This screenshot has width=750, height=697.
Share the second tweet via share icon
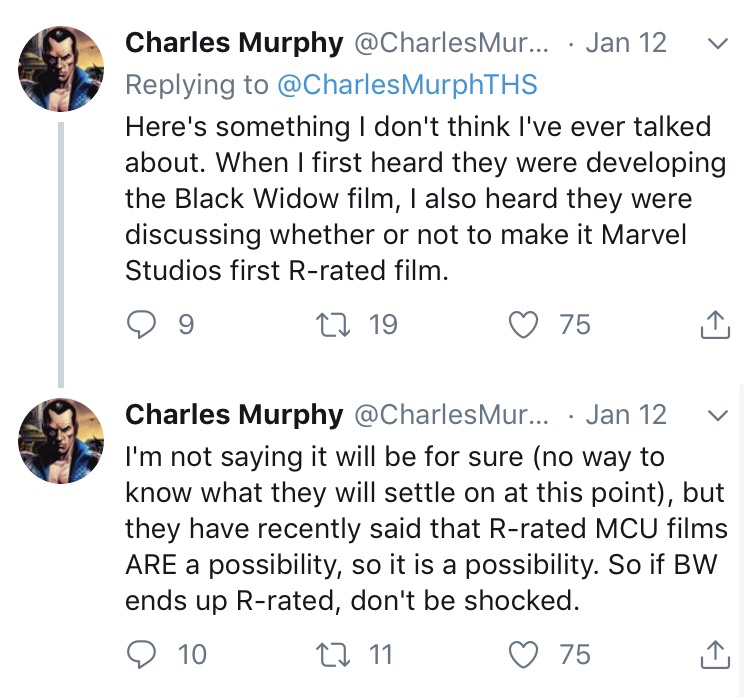(x=714, y=654)
